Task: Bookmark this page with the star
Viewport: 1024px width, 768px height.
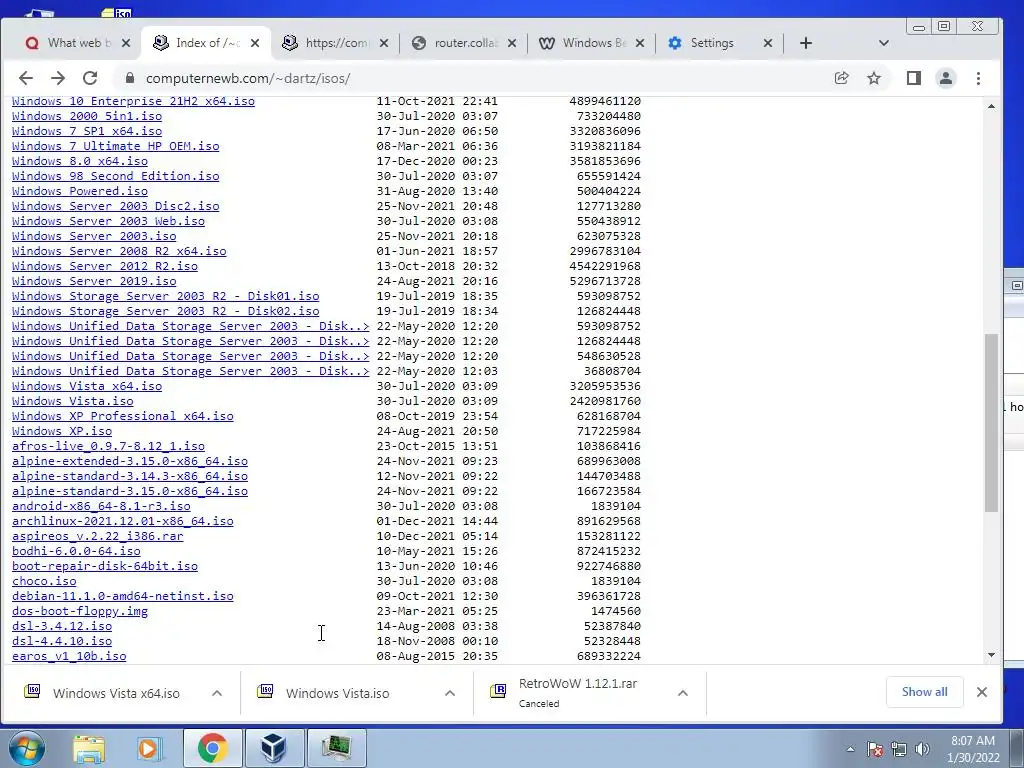Action: pyautogui.click(x=874, y=78)
